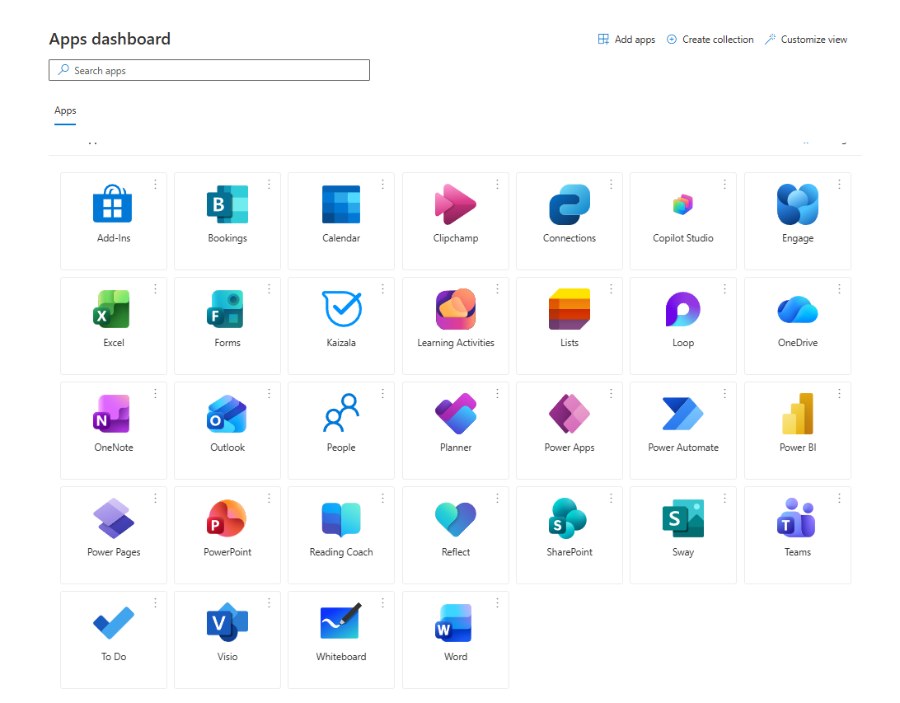This screenshot has height=703, width=900.
Task: Click the Whiteboard label text
Action: click(341, 657)
